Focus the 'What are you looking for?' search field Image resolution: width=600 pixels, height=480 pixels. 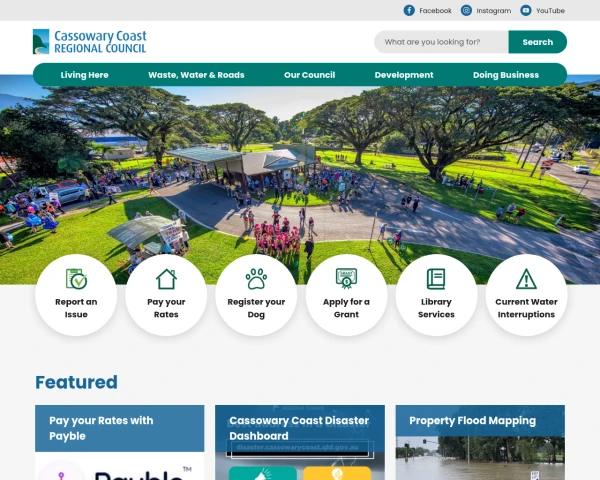click(441, 42)
